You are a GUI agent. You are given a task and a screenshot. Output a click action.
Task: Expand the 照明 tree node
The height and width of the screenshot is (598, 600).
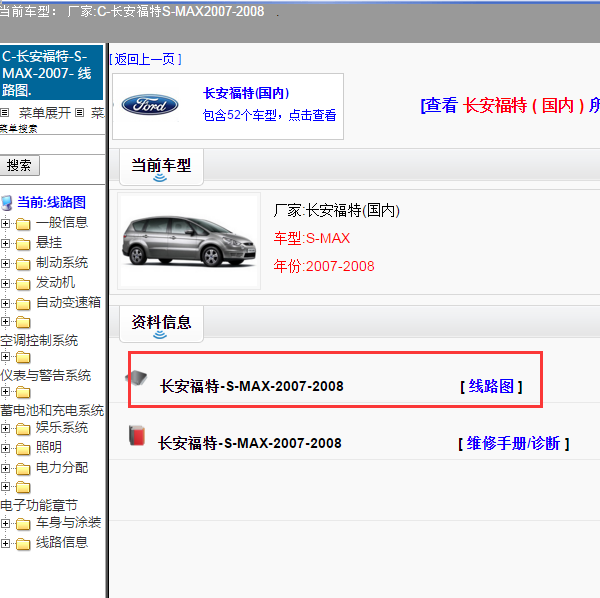pos(5,448)
